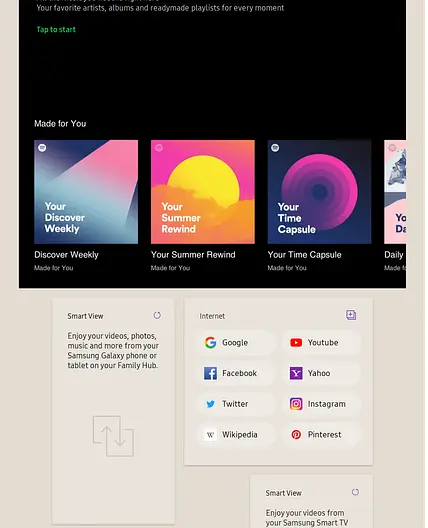Click the refresh icon on upper Smart View card
This screenshot has width=428, height=528.
[157, 315]
